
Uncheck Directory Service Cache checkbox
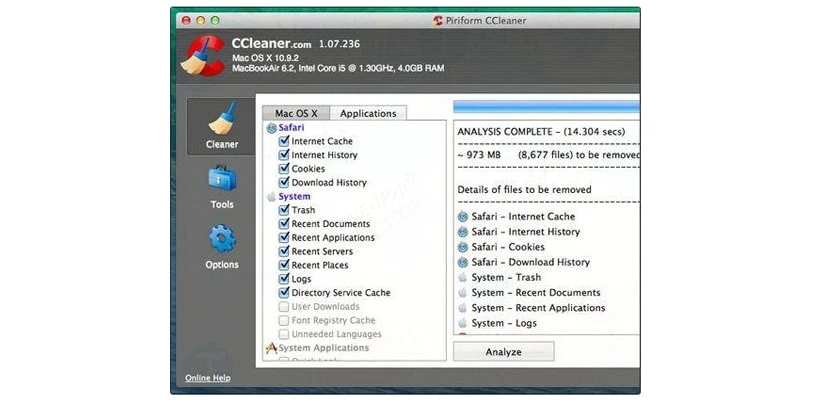284,293
